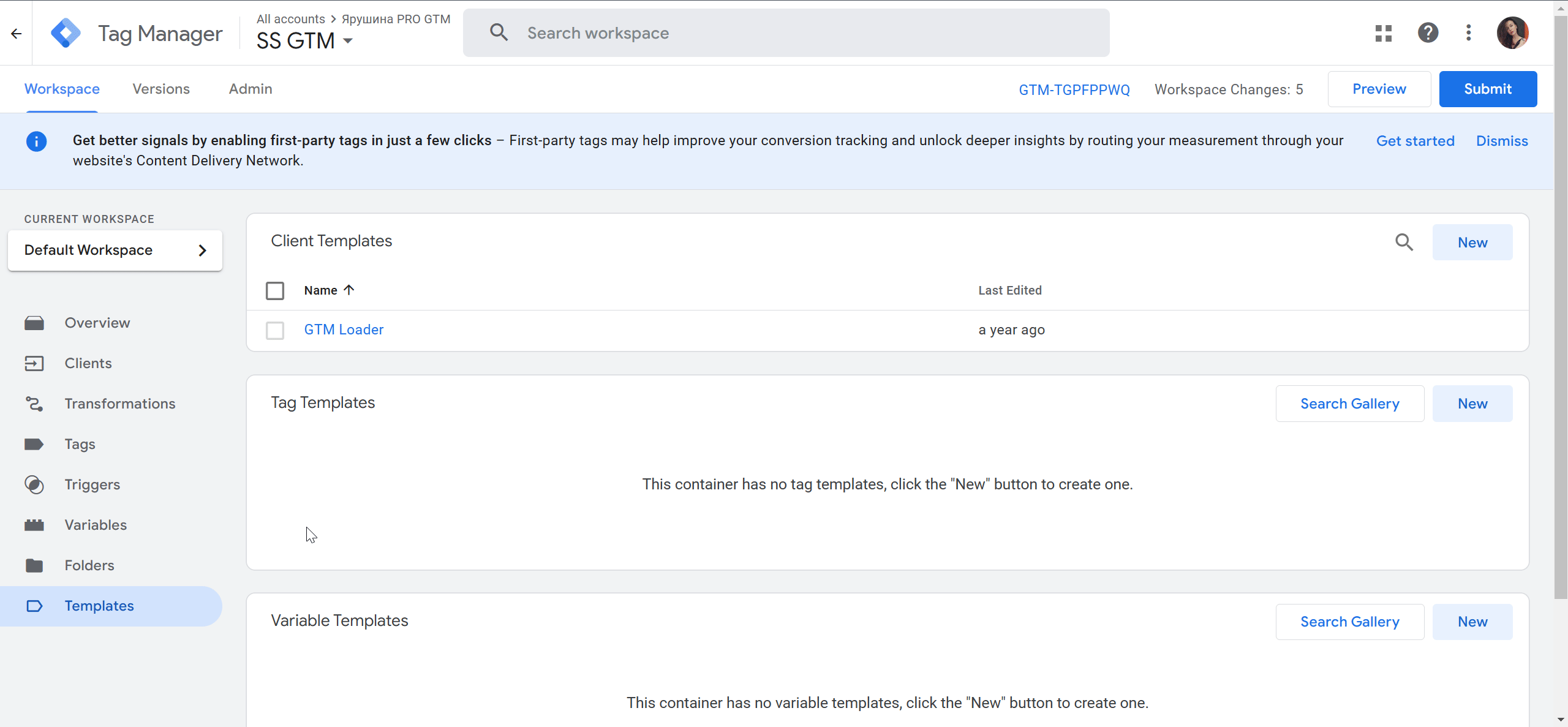Click the Transformations icon in the sidebar
1568x727 pixels.
pos(34,404)
